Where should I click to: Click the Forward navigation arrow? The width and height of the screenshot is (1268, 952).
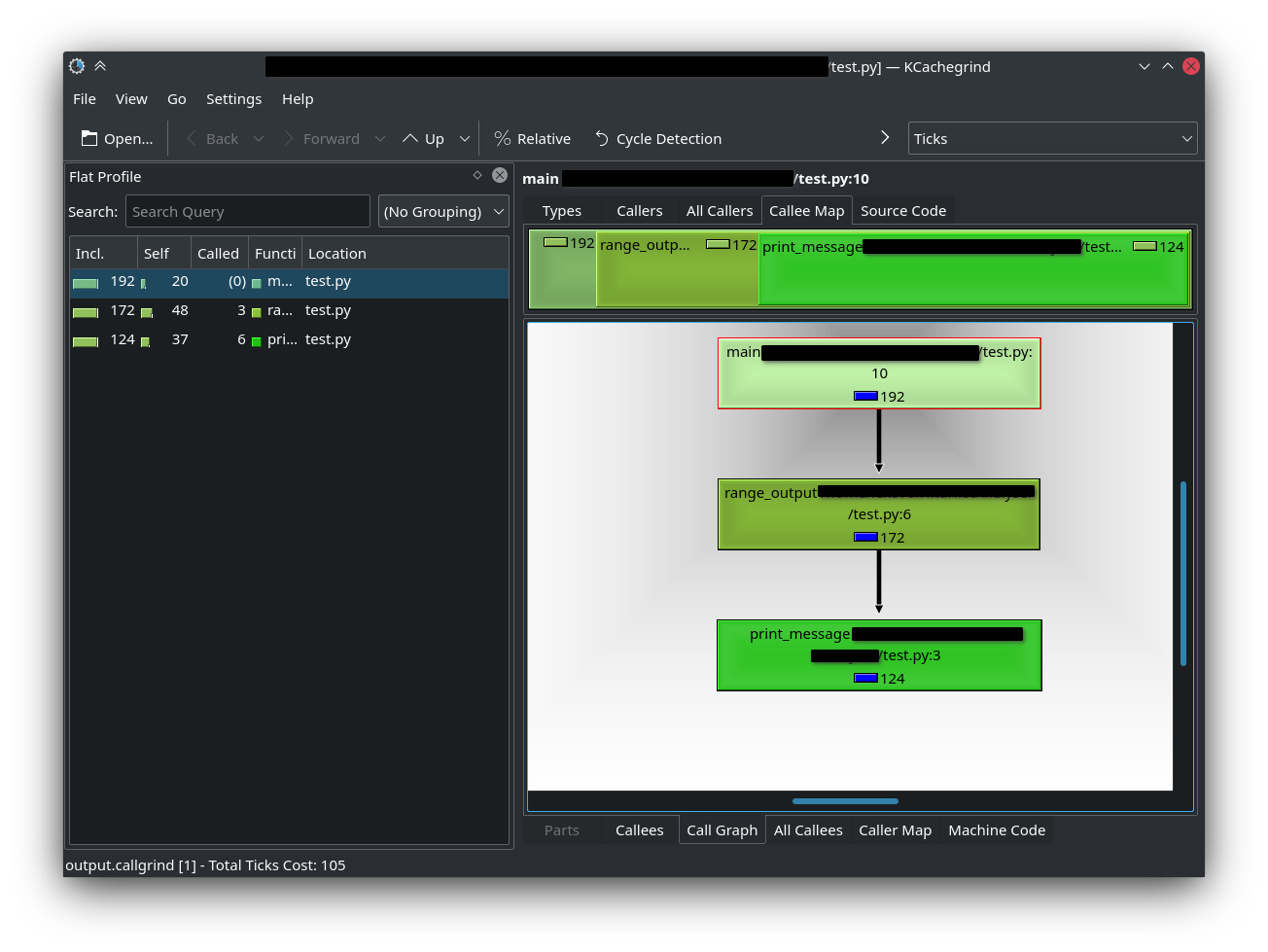[321, 139]
